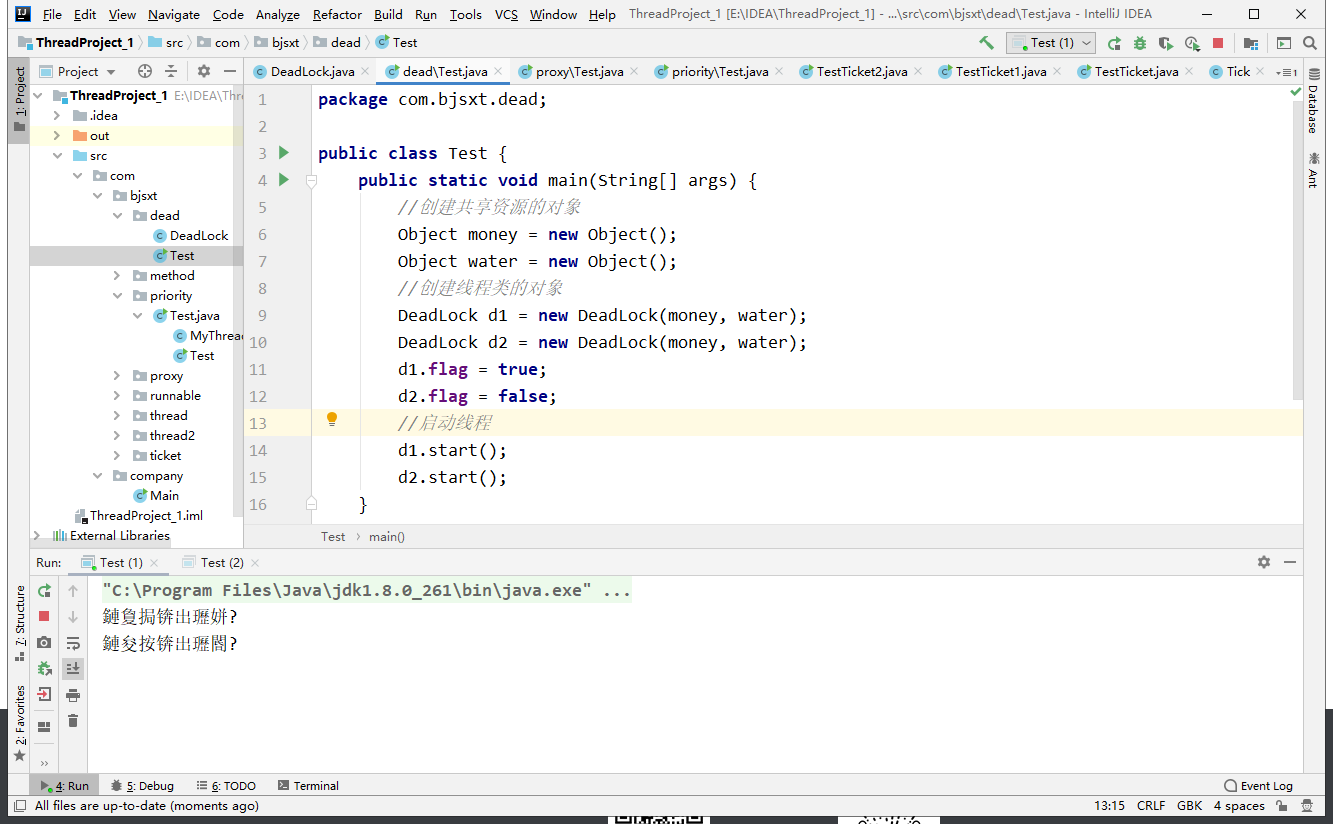
Task: Close the Test (1) run tab
Action: coord(154,563)
